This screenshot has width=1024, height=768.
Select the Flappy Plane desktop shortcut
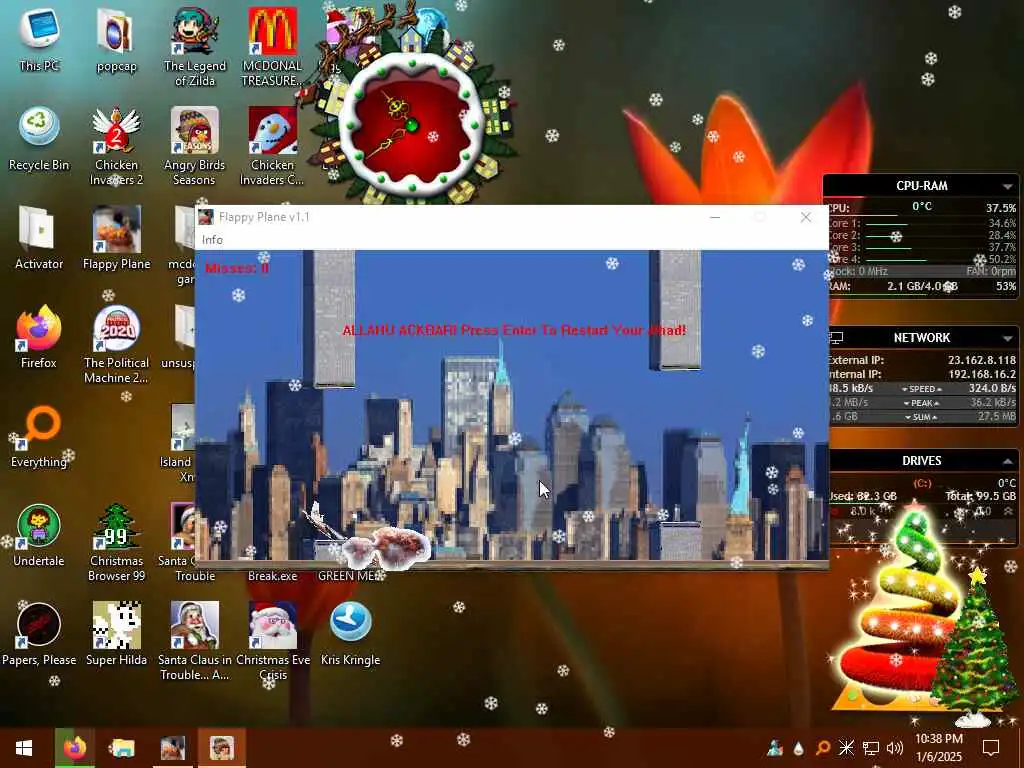tap(116, 238)
